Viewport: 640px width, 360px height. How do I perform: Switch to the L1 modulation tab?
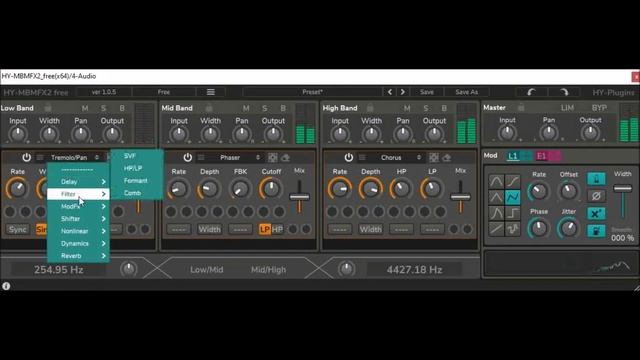[x=513, y=156]
